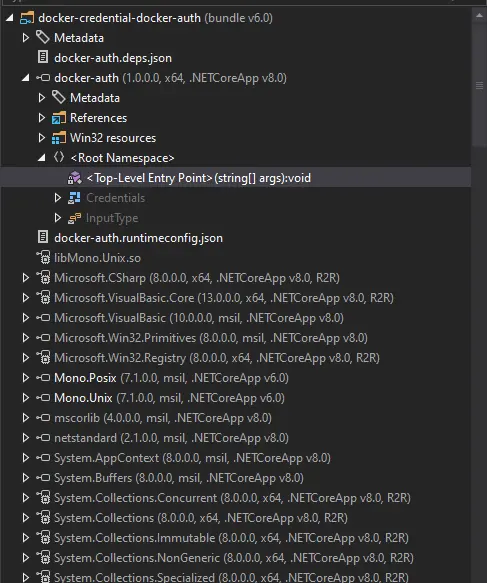Click the file icon of docker-auth.runtimeconfig.json

click(x=43, y=237)
